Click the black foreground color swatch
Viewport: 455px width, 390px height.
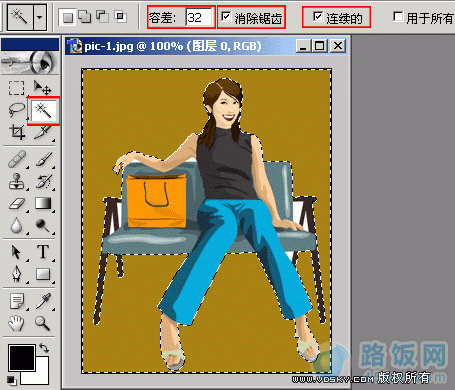click(22, 358)
